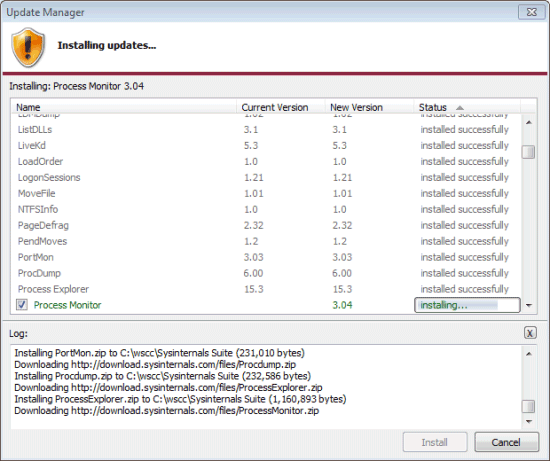The height and width of the screenshot is (461, 550).
Task: Click the log scroll up arrow
Action: pyautogui.click(x=529, y=354)
